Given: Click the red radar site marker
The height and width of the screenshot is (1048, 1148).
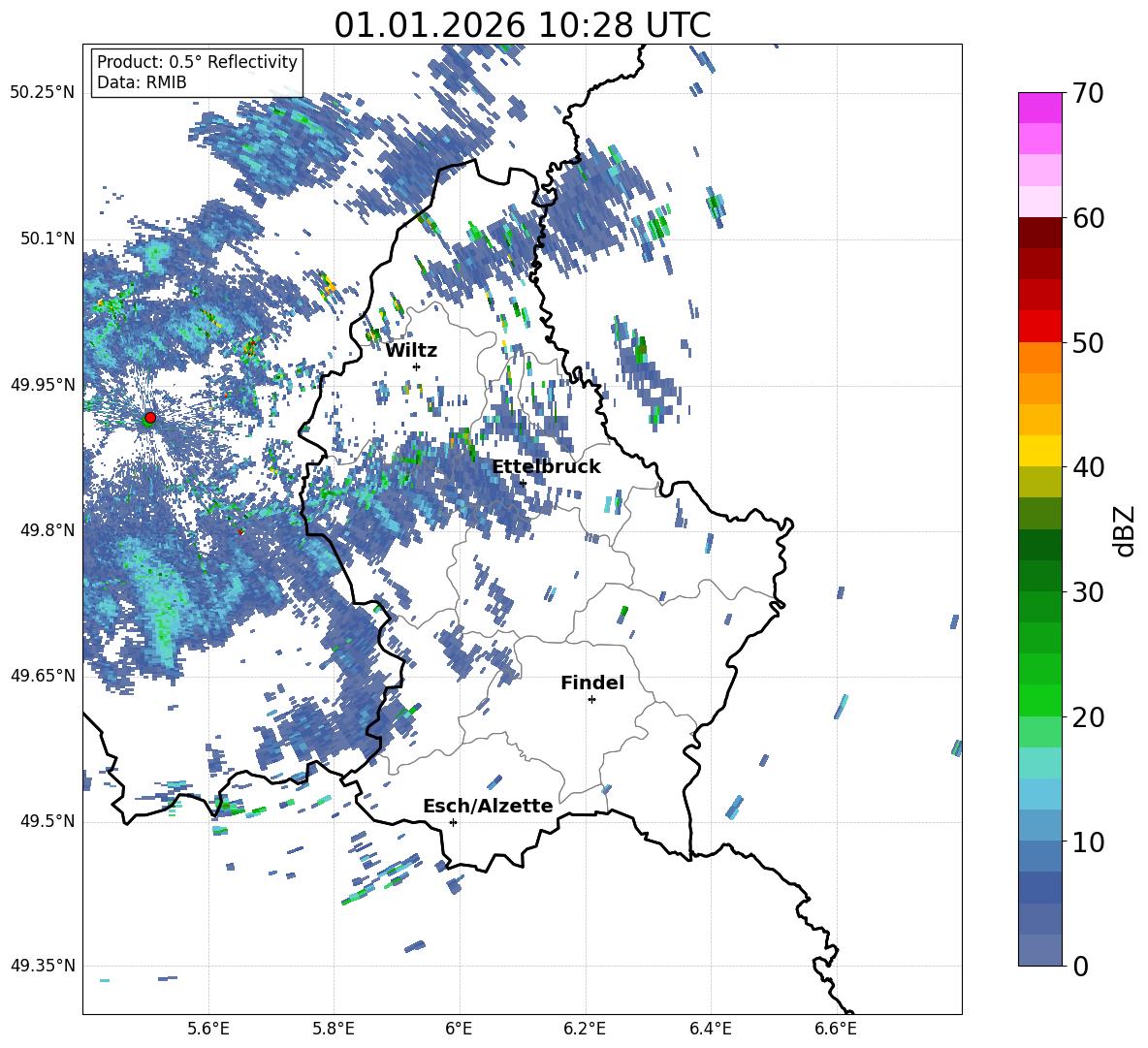Looking at the screenshot, I should (x=150, y=418).
